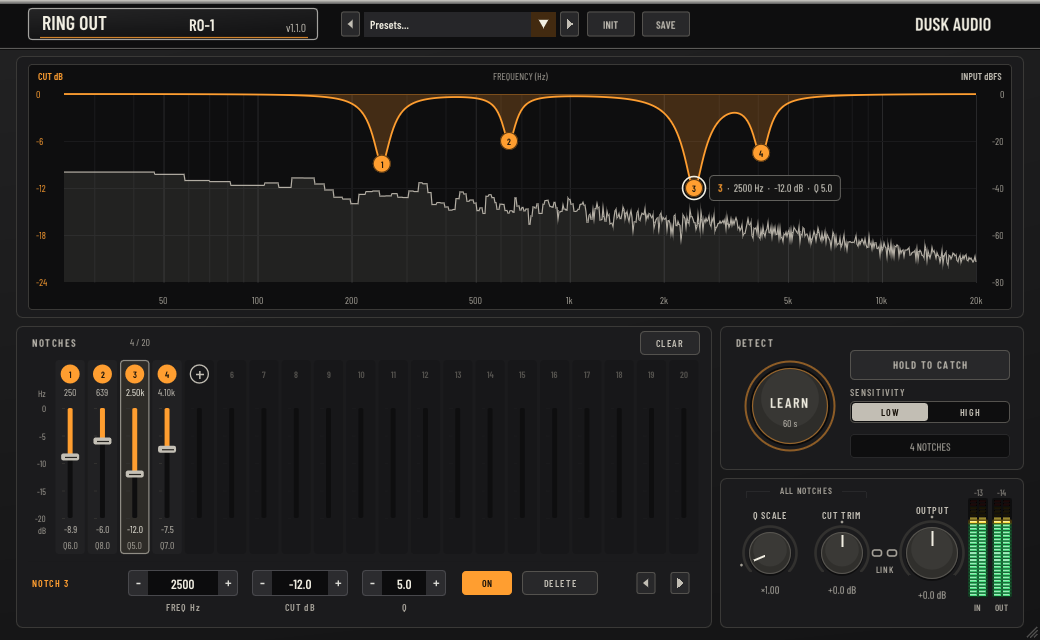Select notch 3 badge in strip list
Image resolution: width=1040 pixels, height=640 pixels.
pos(135,374)
